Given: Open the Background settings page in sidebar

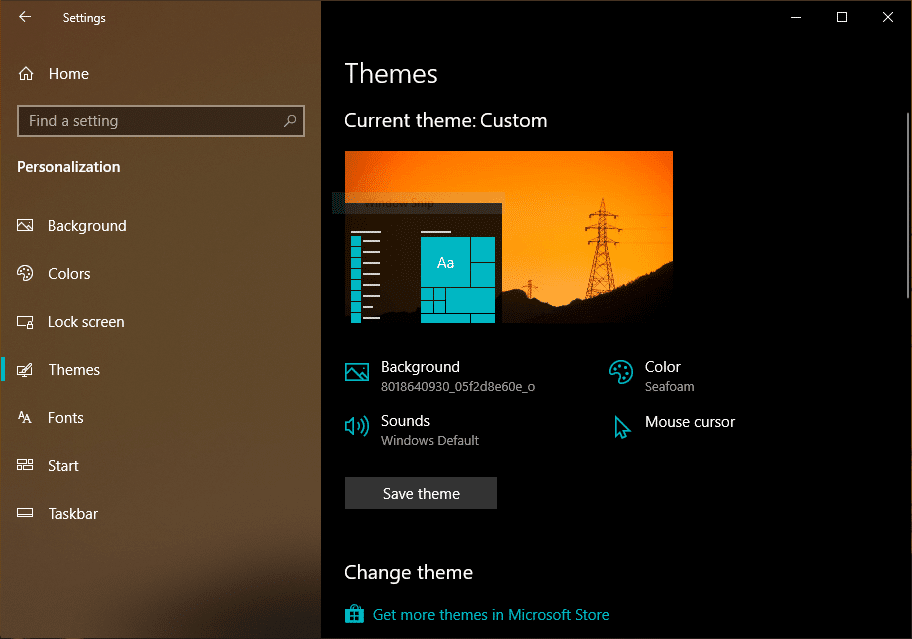Looking at the screenshot, I should (x=87, y=226).
